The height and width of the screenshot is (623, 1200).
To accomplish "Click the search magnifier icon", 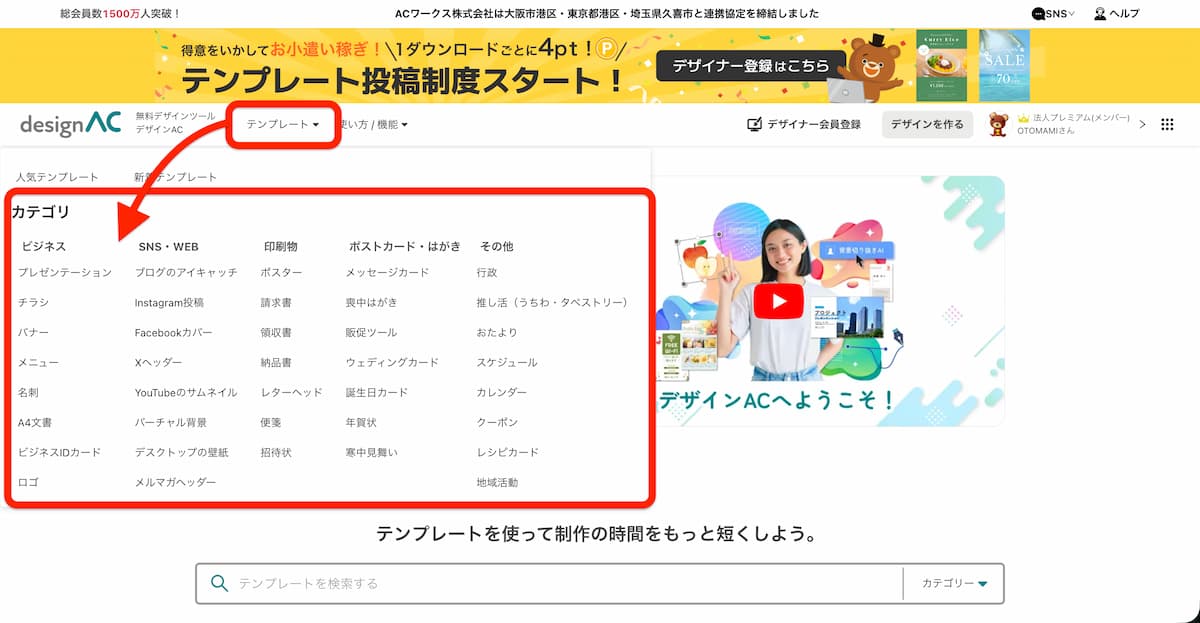I will pyautogui.click(x=219, y=583).
